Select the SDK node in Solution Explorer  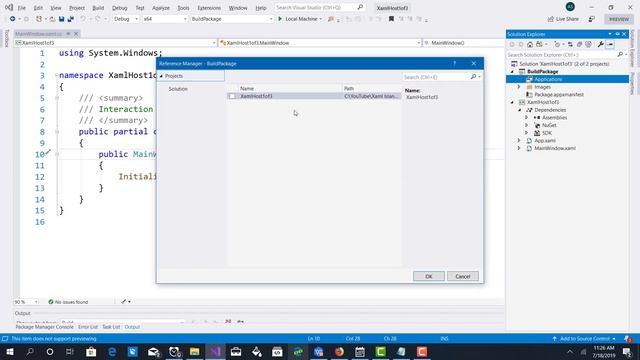(x=547, y=133)
